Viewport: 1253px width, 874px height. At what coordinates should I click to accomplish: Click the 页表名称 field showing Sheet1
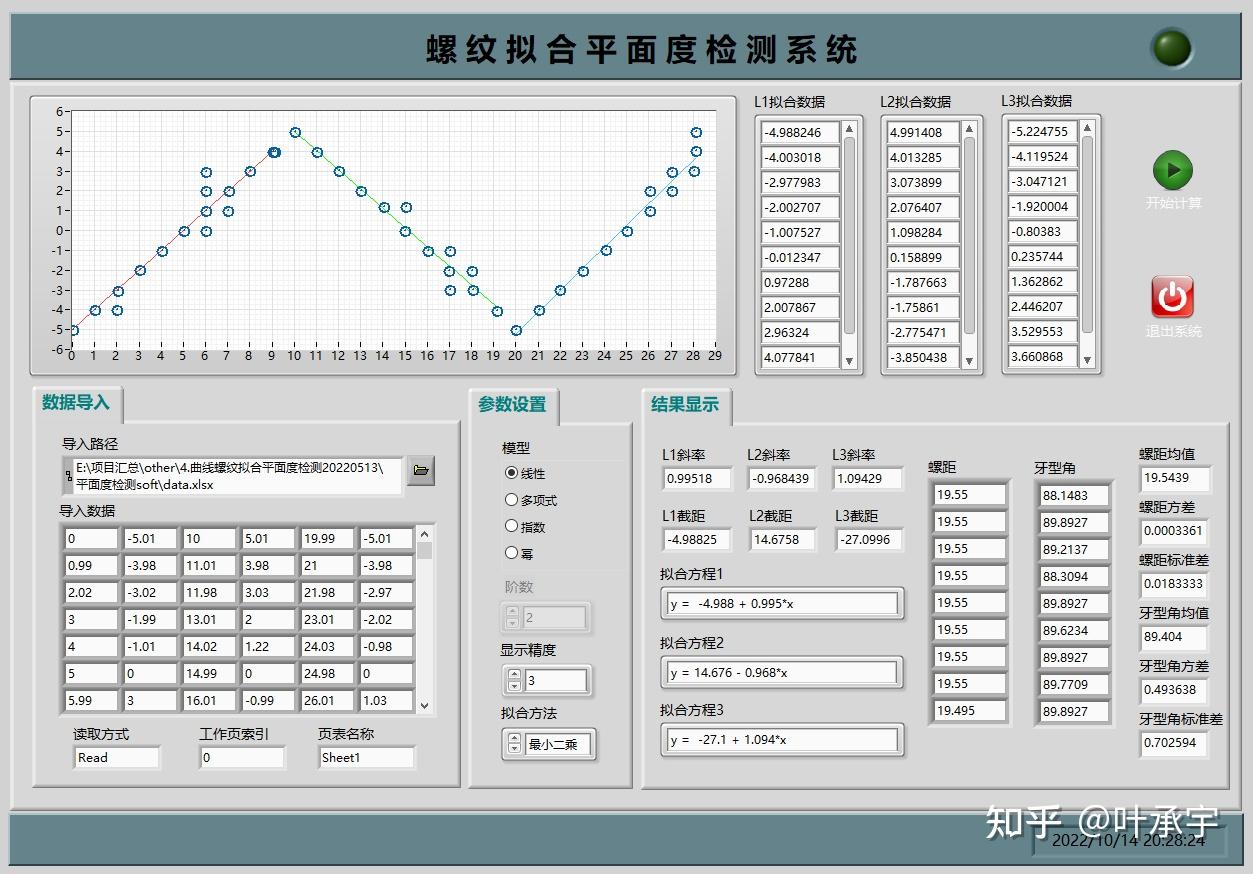366,757
